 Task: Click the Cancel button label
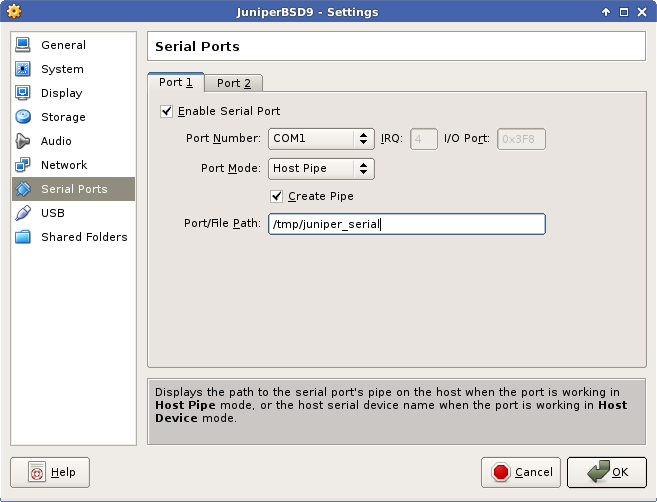pyautogui.click(x=534, y=472)
